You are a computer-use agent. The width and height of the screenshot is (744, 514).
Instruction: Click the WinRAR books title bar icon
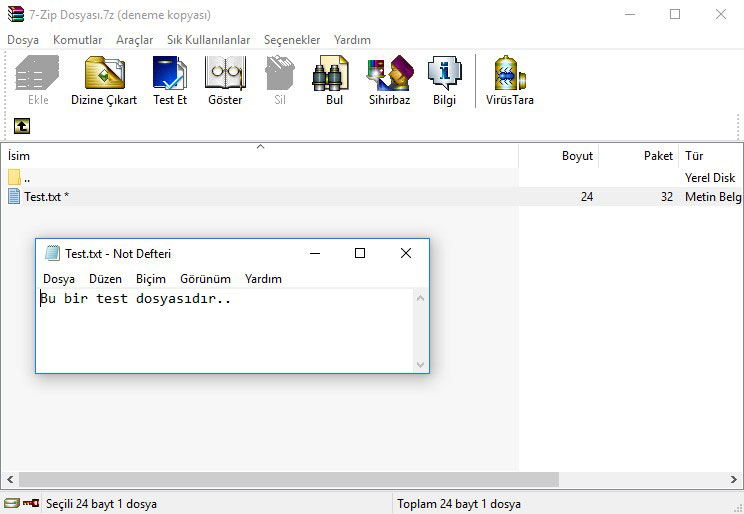tap(16, 15)
